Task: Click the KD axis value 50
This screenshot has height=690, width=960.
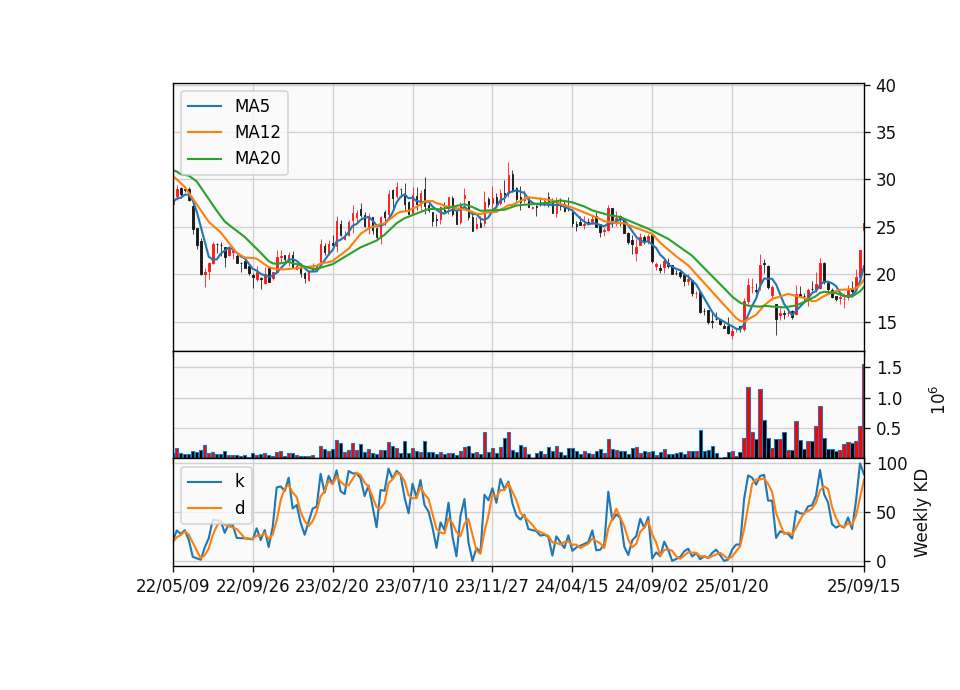Action: pyautogui.click(x=885, y=513)
